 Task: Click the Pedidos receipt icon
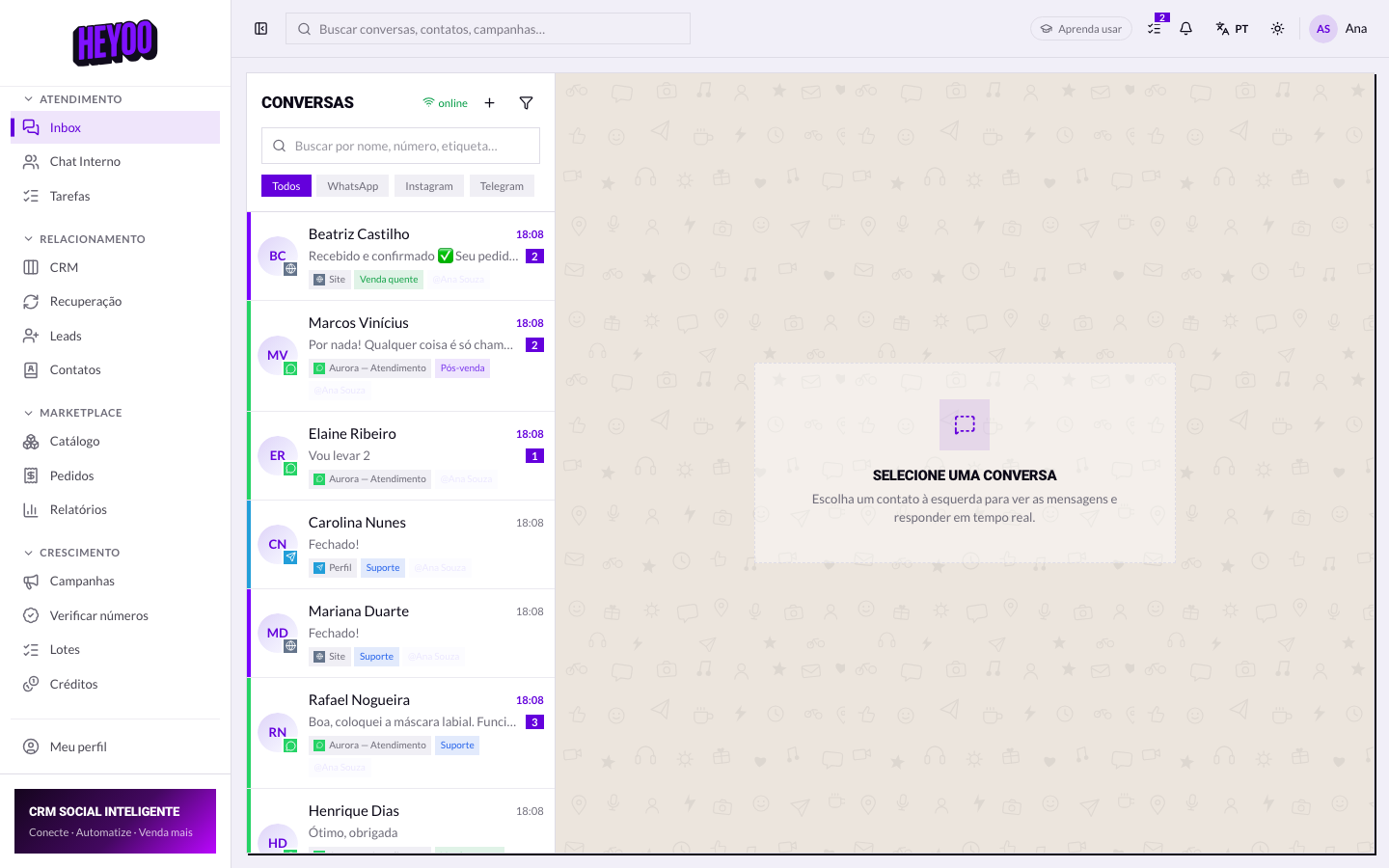pos(31,475)
